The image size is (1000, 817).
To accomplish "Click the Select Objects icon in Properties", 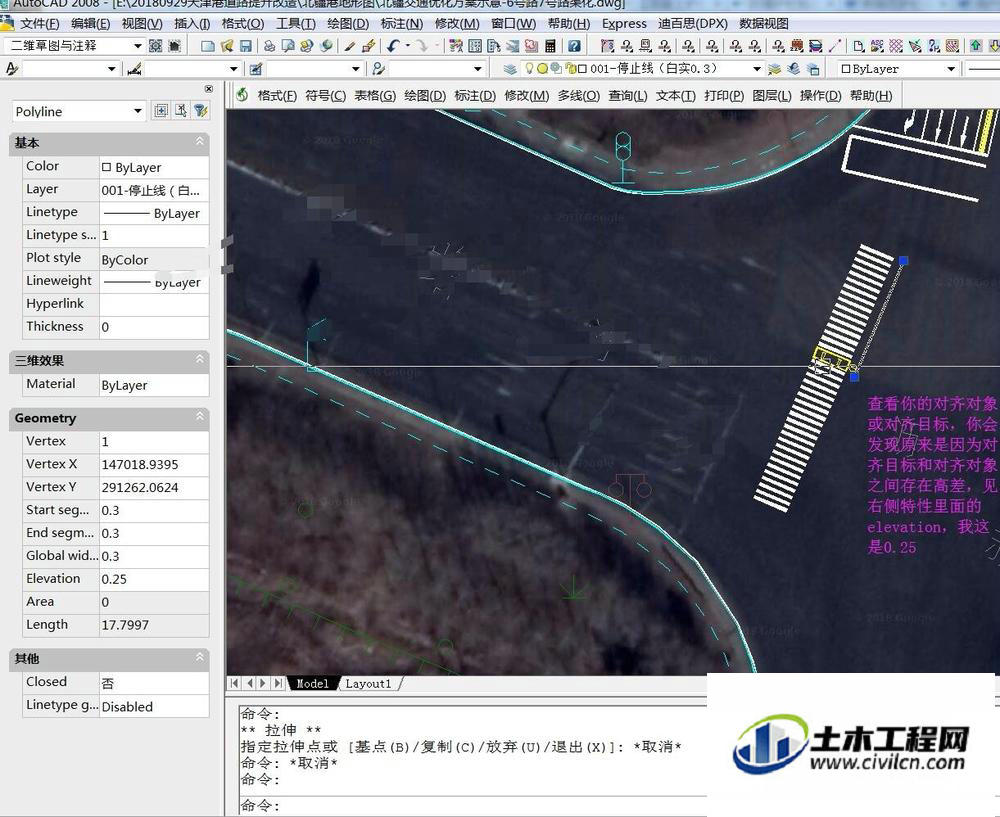I will tap(181, 111).
